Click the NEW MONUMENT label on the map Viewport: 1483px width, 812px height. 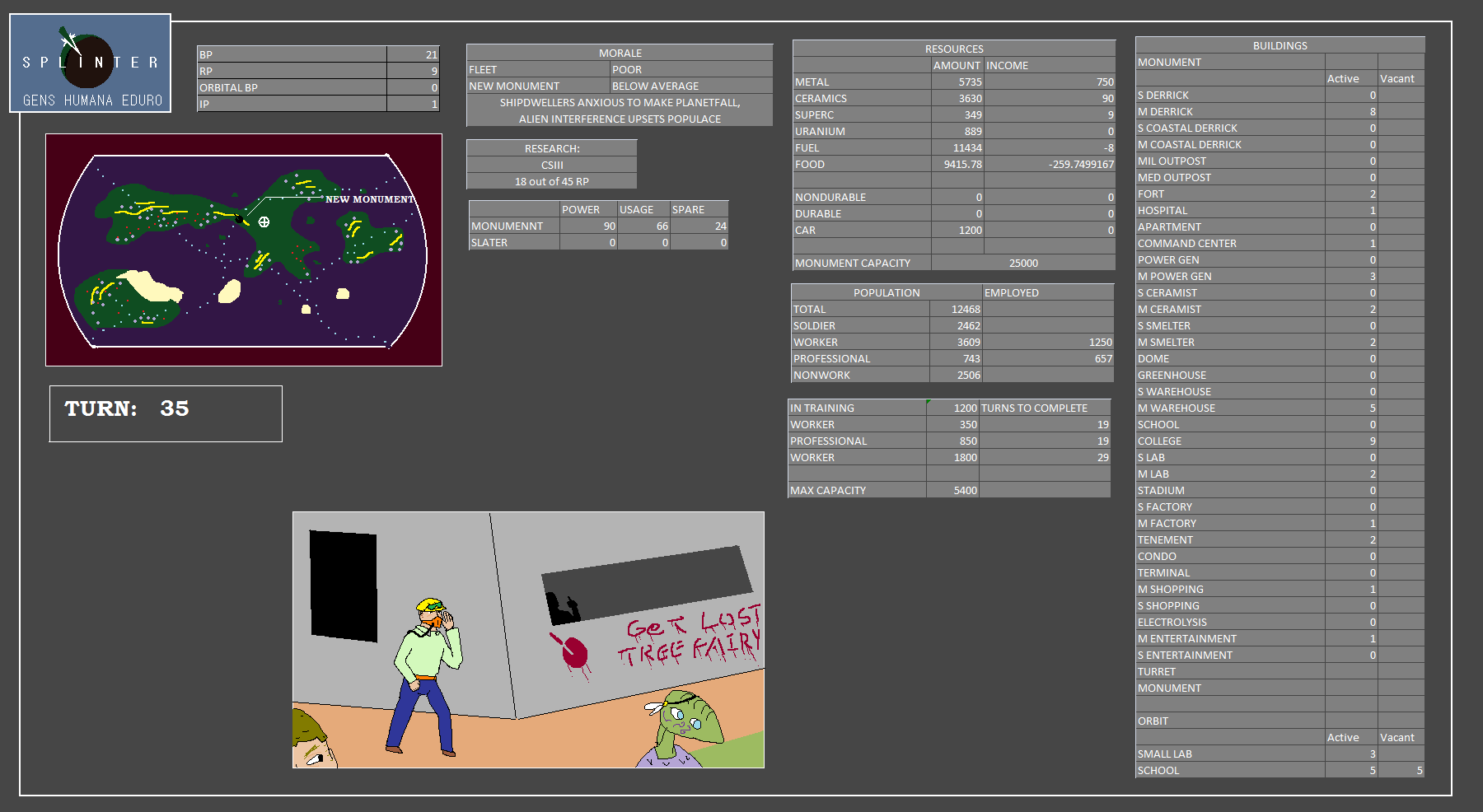(x=369, y=199)
